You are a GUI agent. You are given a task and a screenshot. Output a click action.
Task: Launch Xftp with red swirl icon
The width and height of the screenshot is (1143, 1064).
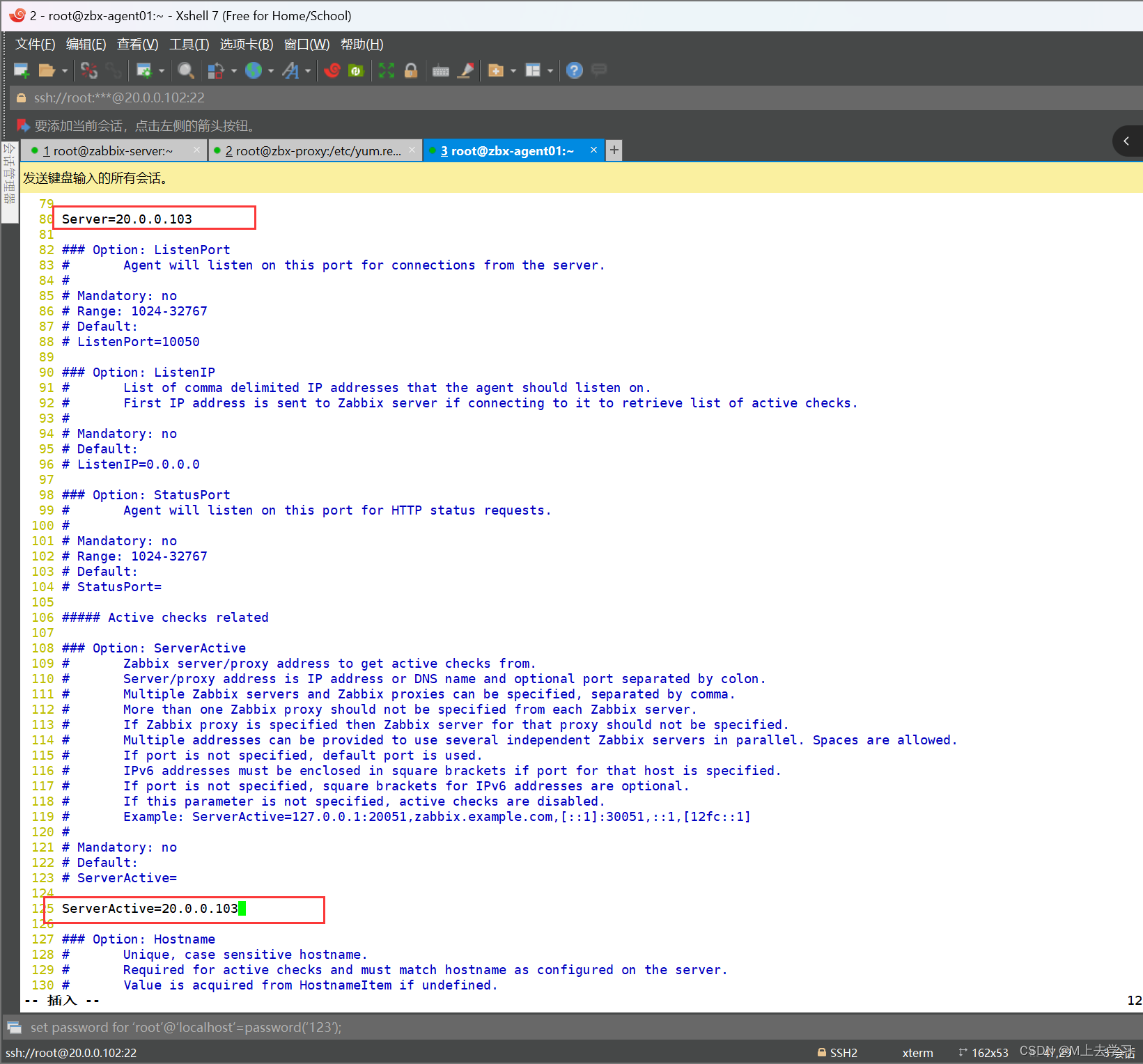pyautogui.click(x=332, y=70)
